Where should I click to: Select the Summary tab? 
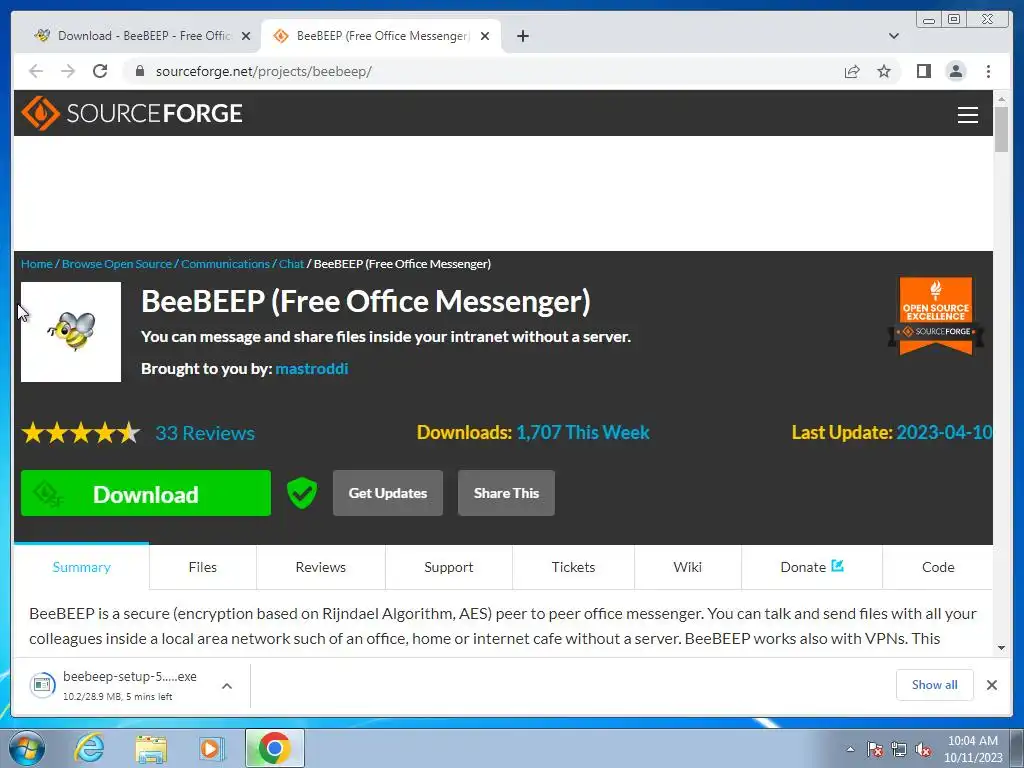pos(82,567)
